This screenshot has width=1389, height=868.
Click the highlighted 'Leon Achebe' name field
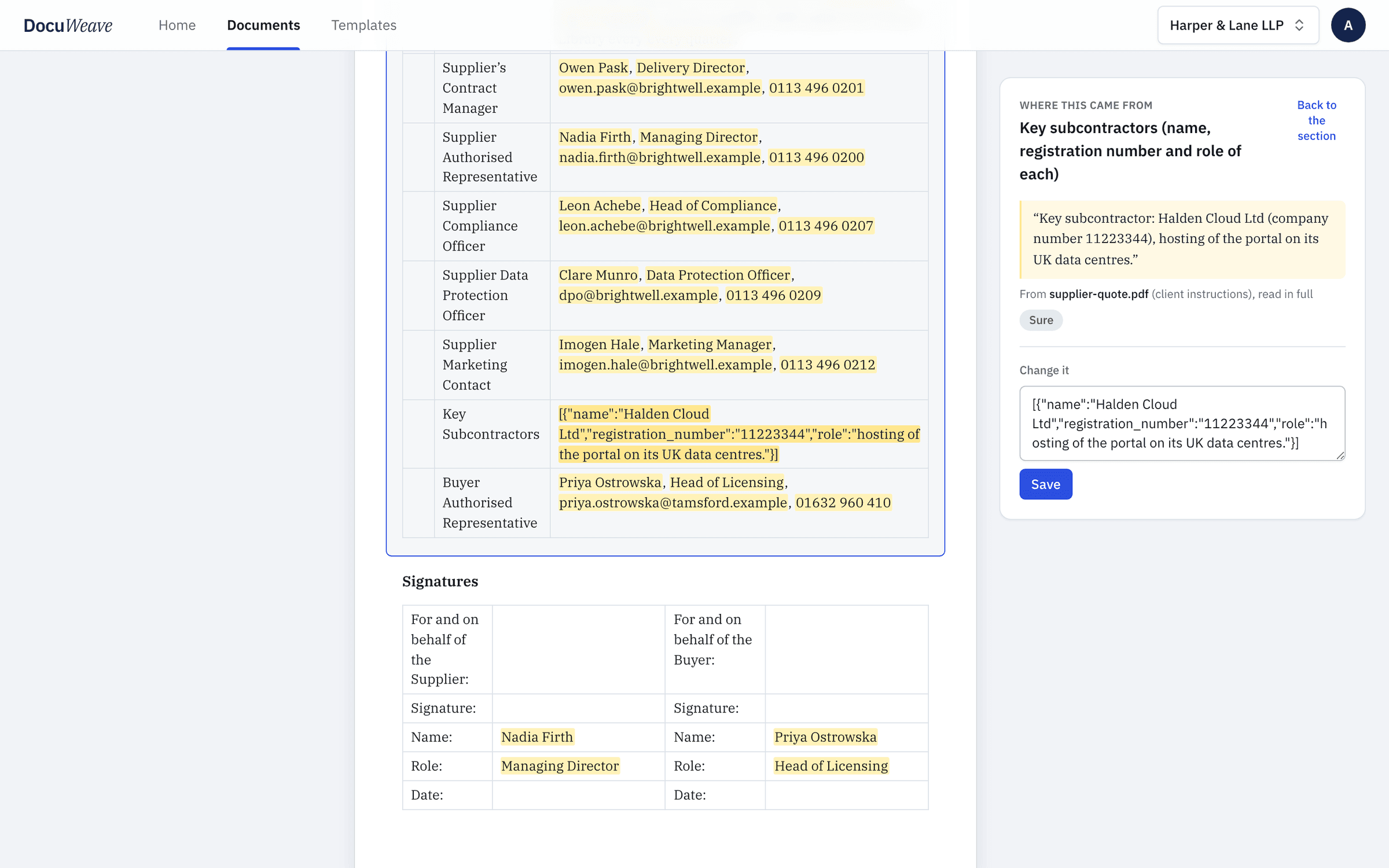(x=600, y=205)
